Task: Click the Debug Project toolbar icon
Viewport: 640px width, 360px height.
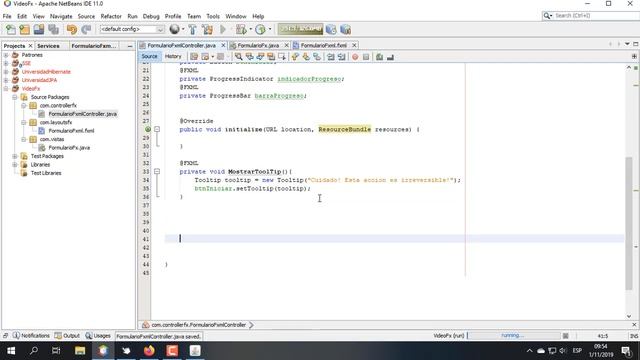Action: [241, 29]
